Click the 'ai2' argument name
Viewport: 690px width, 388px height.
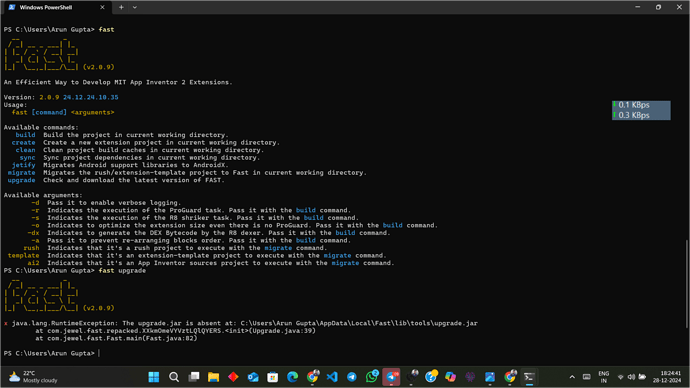point(33,263)
